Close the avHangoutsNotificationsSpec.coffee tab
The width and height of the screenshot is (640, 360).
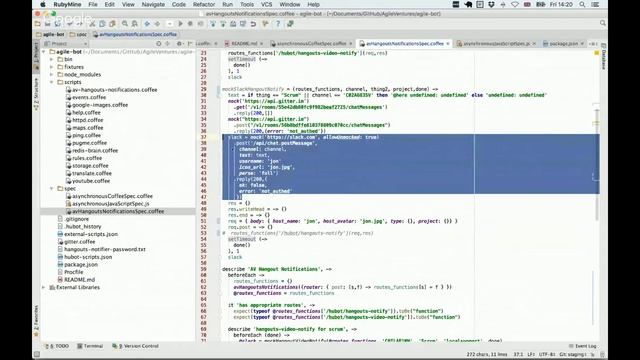(x=448, y=44)
